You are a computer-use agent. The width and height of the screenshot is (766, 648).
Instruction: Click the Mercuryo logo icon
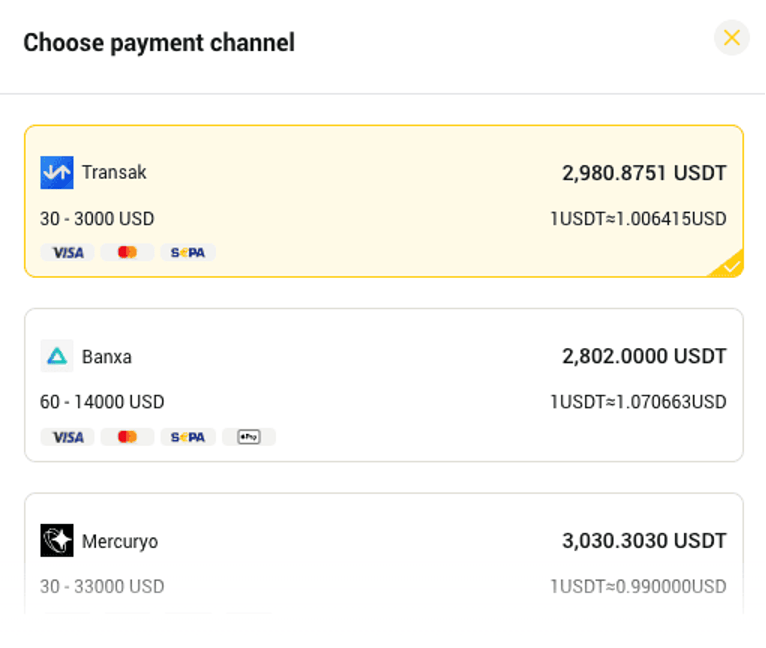[57, 540]
